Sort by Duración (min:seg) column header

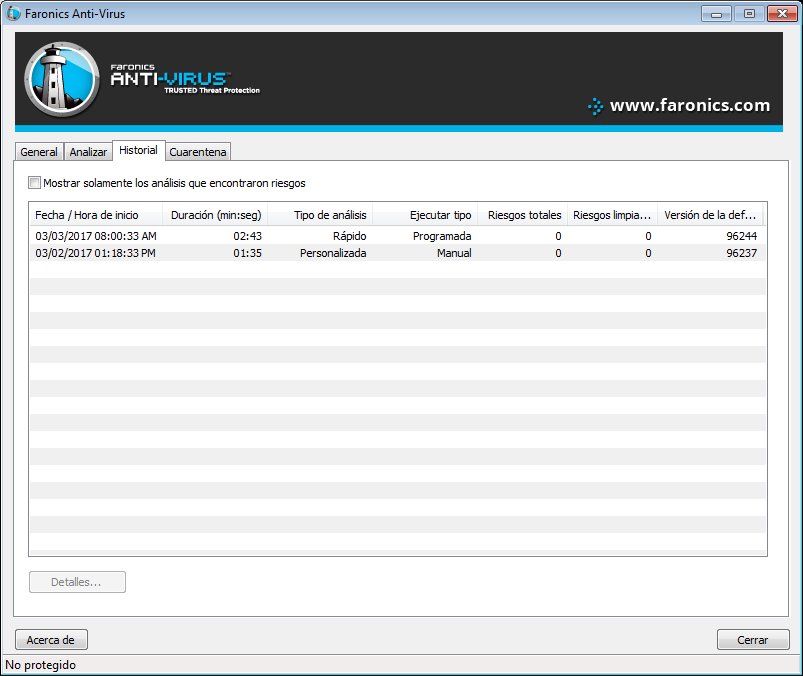pyautogui.click(x=215, y=215)
